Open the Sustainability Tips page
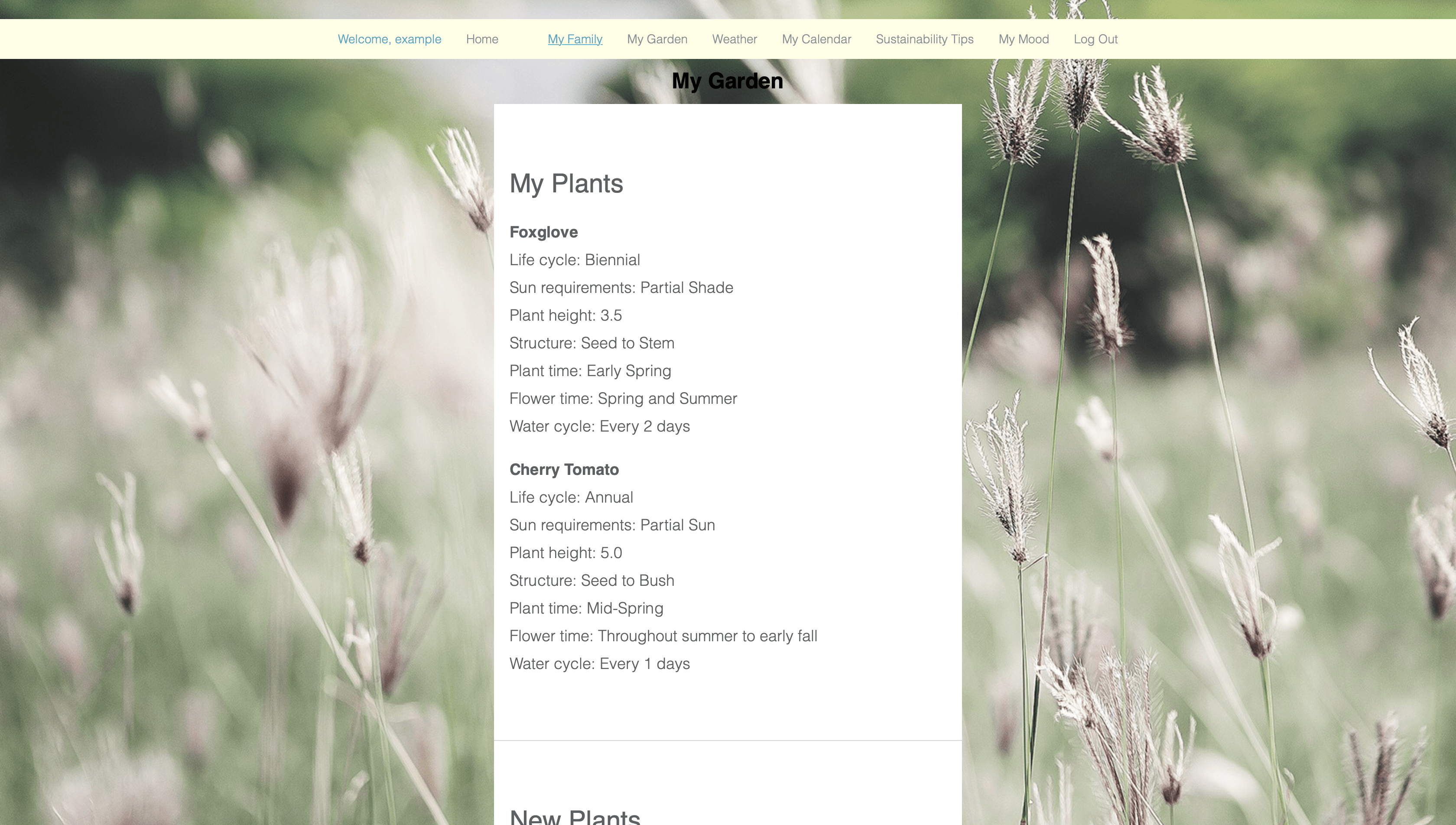The image size is (1456, 825). click(924, 39)
